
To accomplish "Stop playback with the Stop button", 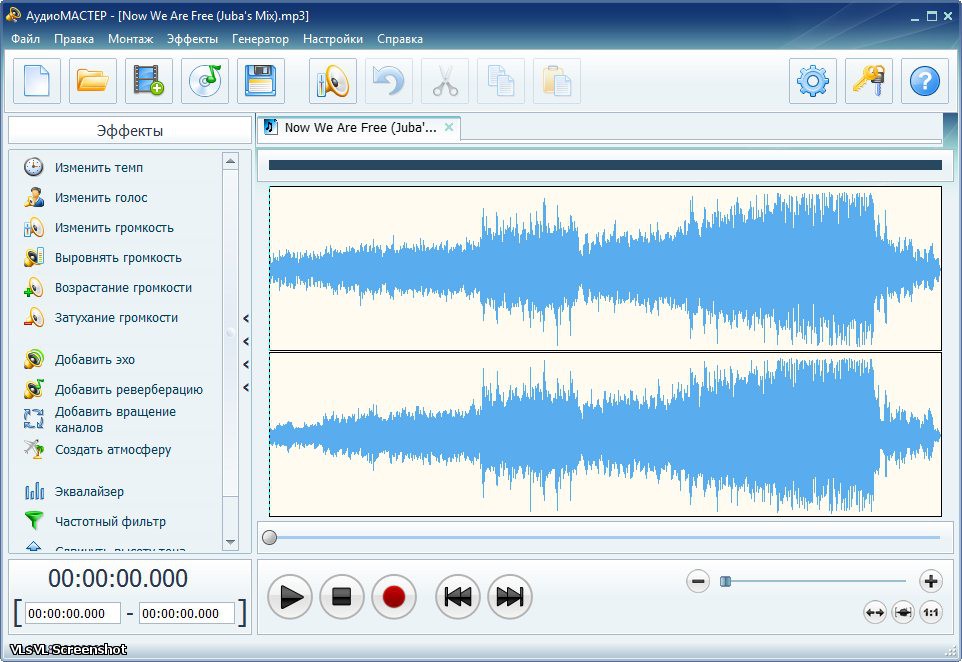I will 342,596.
